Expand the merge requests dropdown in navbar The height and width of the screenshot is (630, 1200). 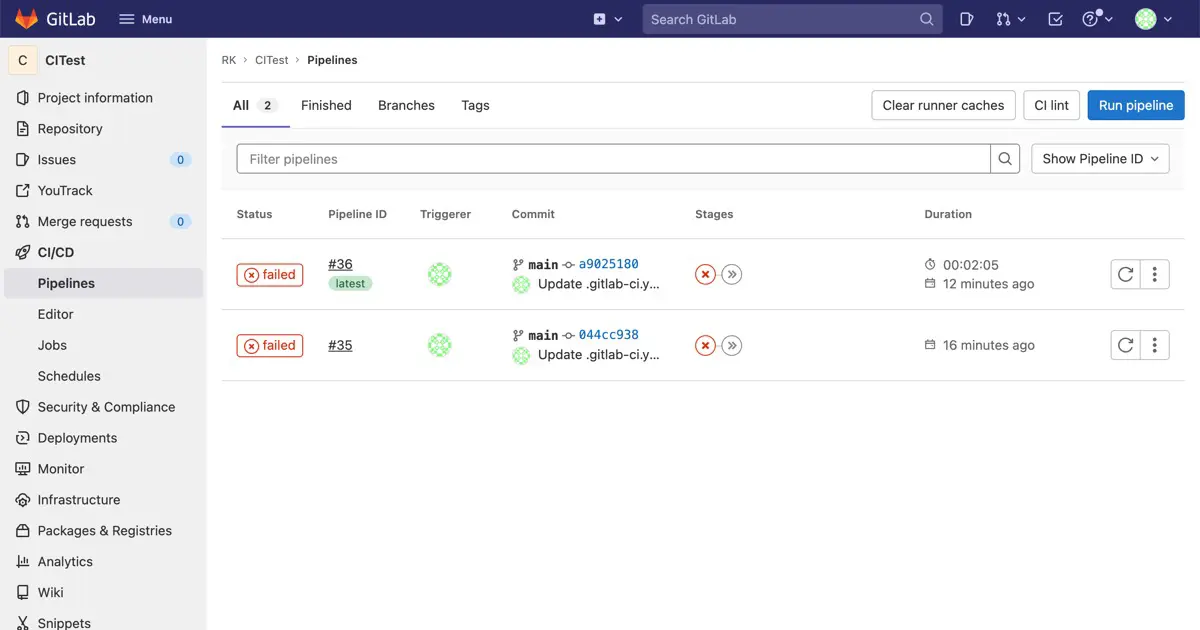coord(1011,19)
